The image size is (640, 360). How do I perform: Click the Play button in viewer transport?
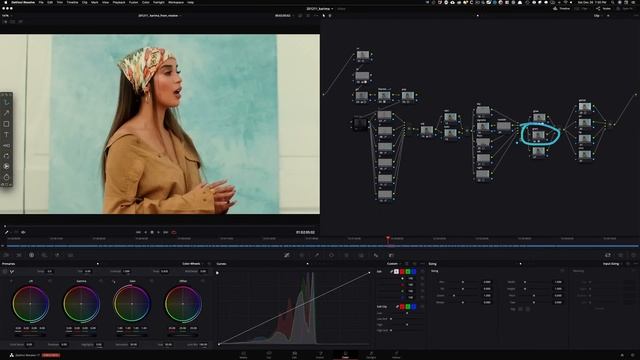click(x=159, y=232)
